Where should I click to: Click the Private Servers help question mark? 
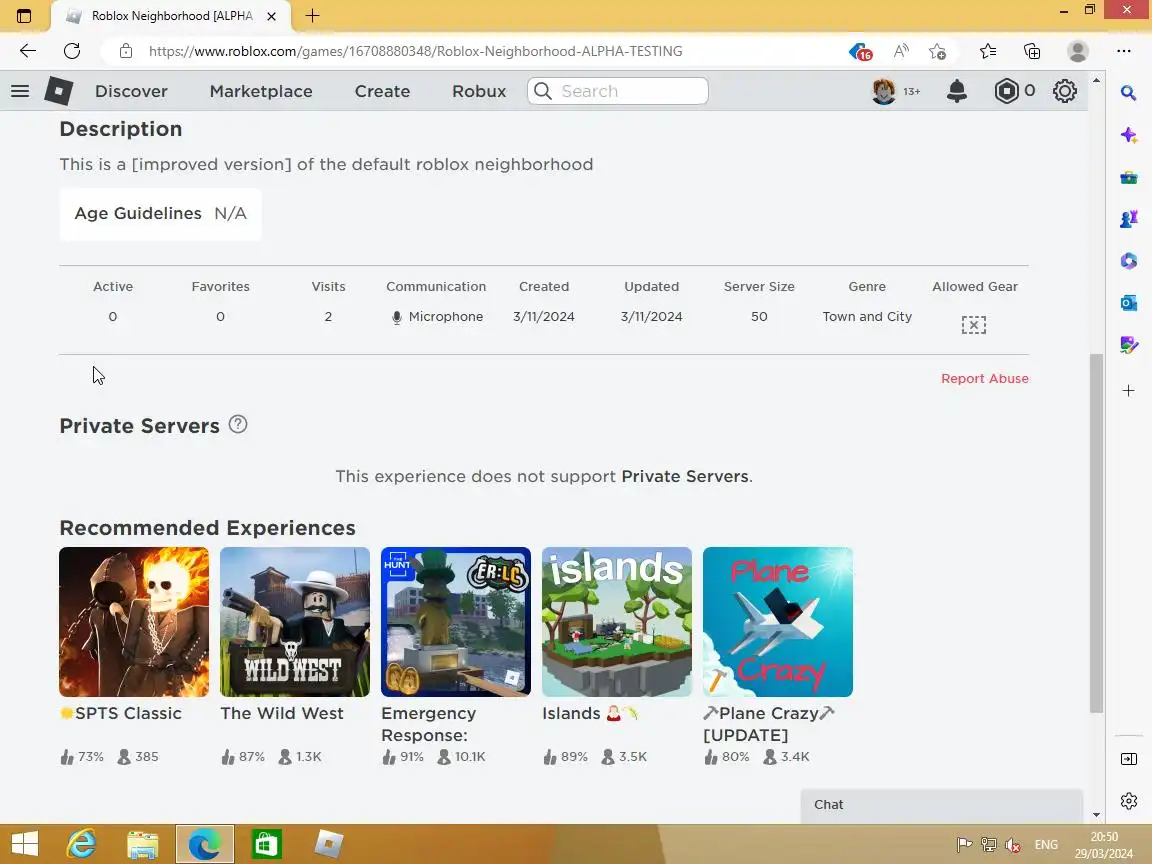[238, 424]
